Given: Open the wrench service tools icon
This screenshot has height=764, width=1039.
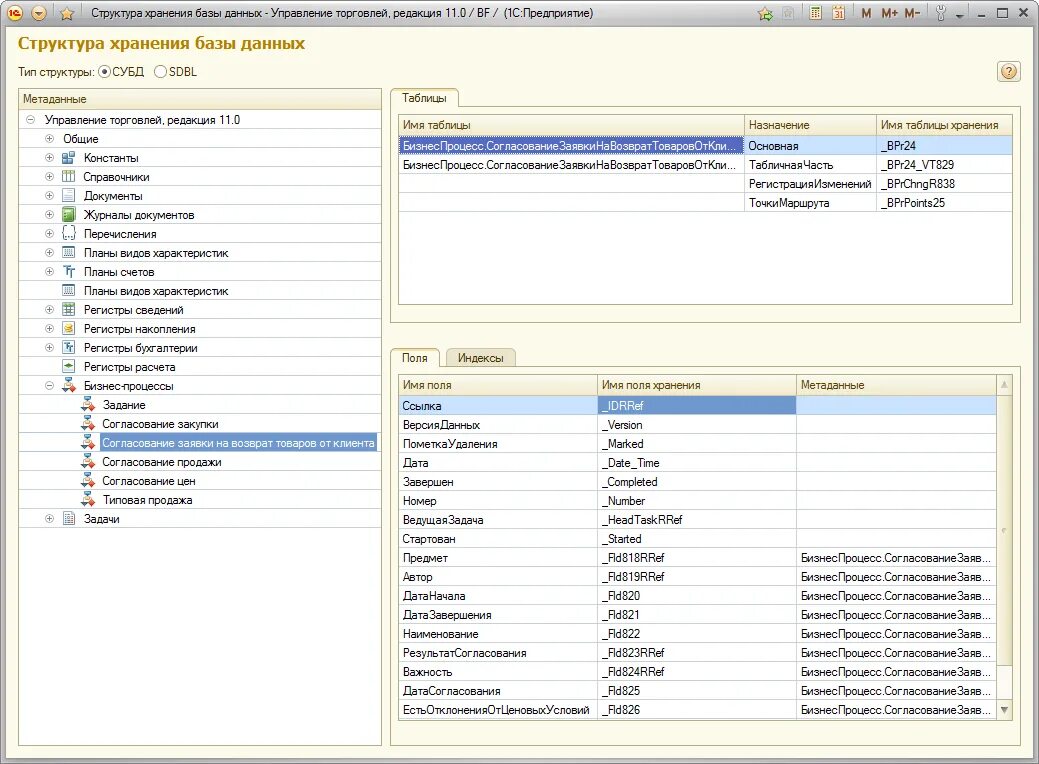Looking at the screenshot, I should [x=940, y=13].
